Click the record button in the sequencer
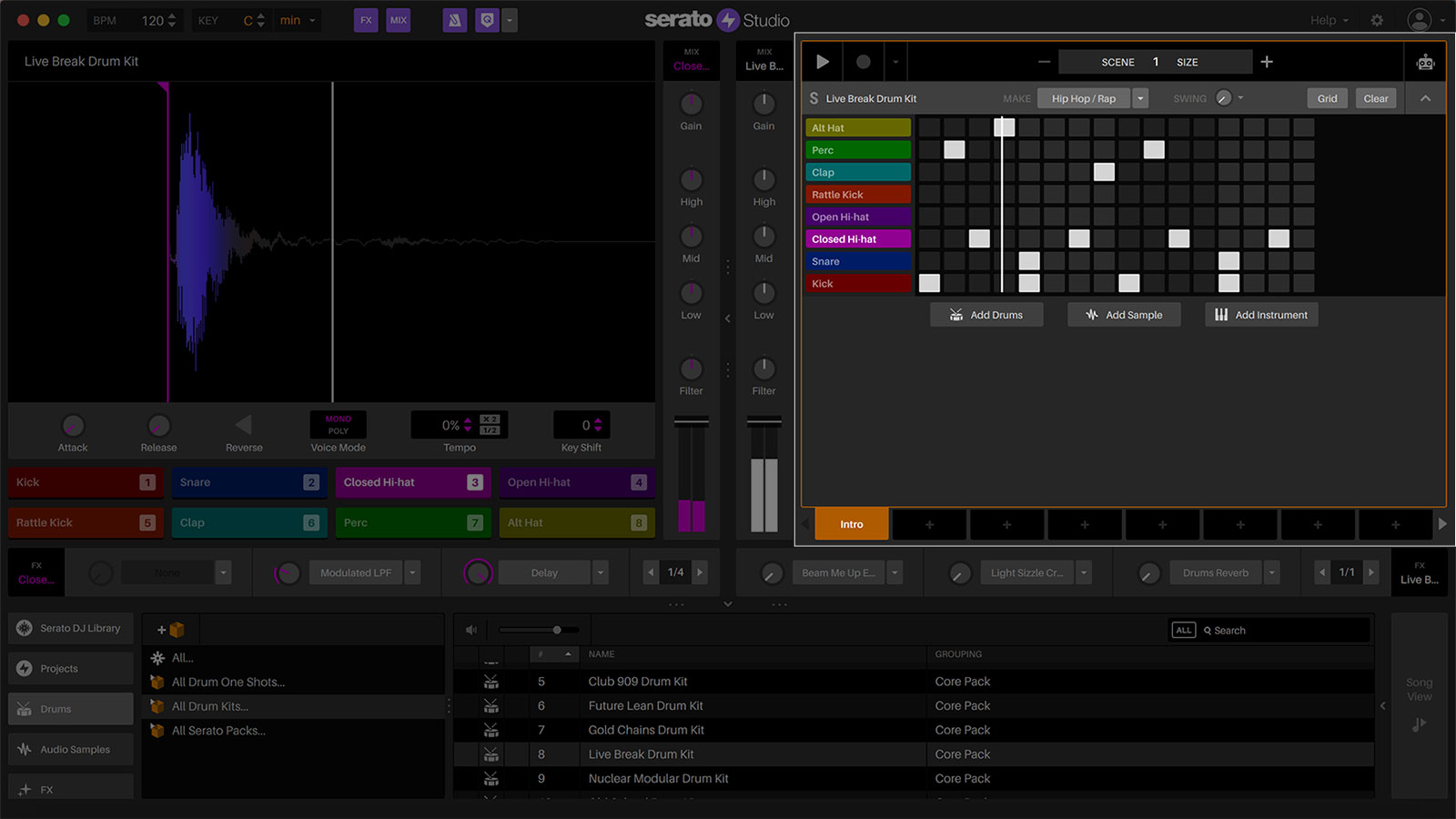This screenshot has height=819, width=1456. point(863,62)
